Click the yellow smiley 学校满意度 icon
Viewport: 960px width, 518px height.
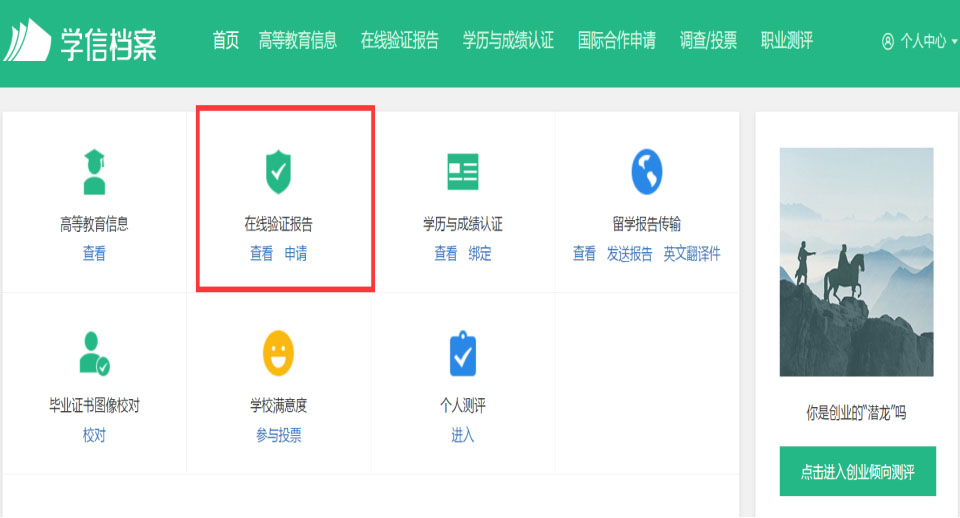click(x=278, y=353)
